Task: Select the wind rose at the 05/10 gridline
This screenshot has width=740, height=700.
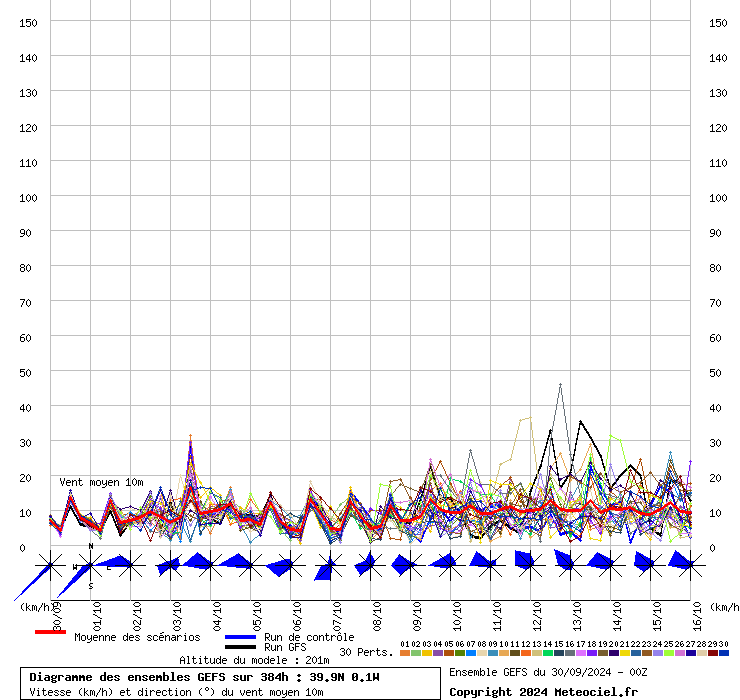Action: click(x=250, y=566)
